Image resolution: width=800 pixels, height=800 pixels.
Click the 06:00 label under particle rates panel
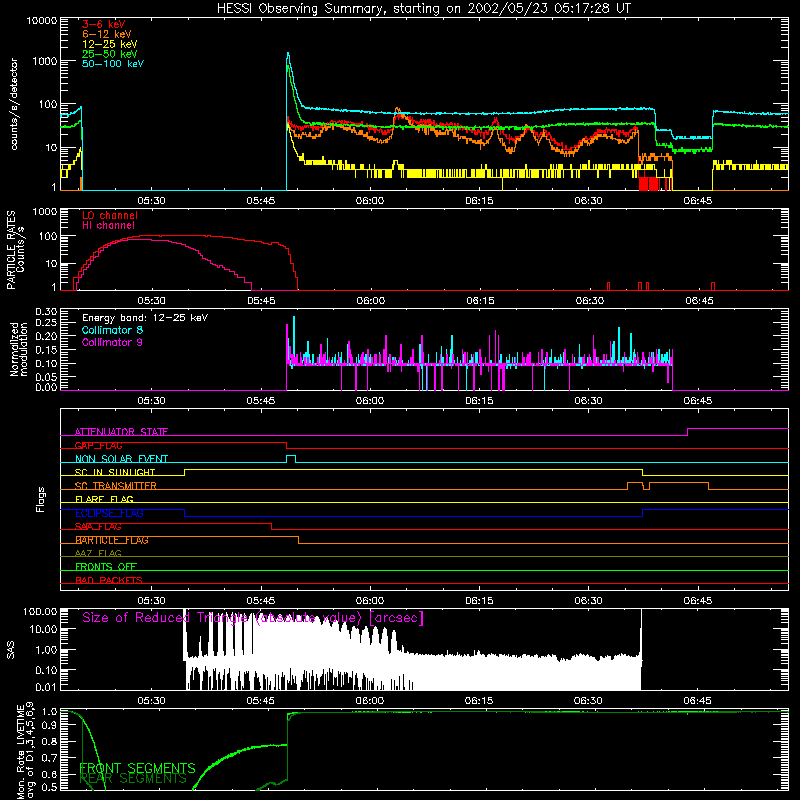coord(371,301)
